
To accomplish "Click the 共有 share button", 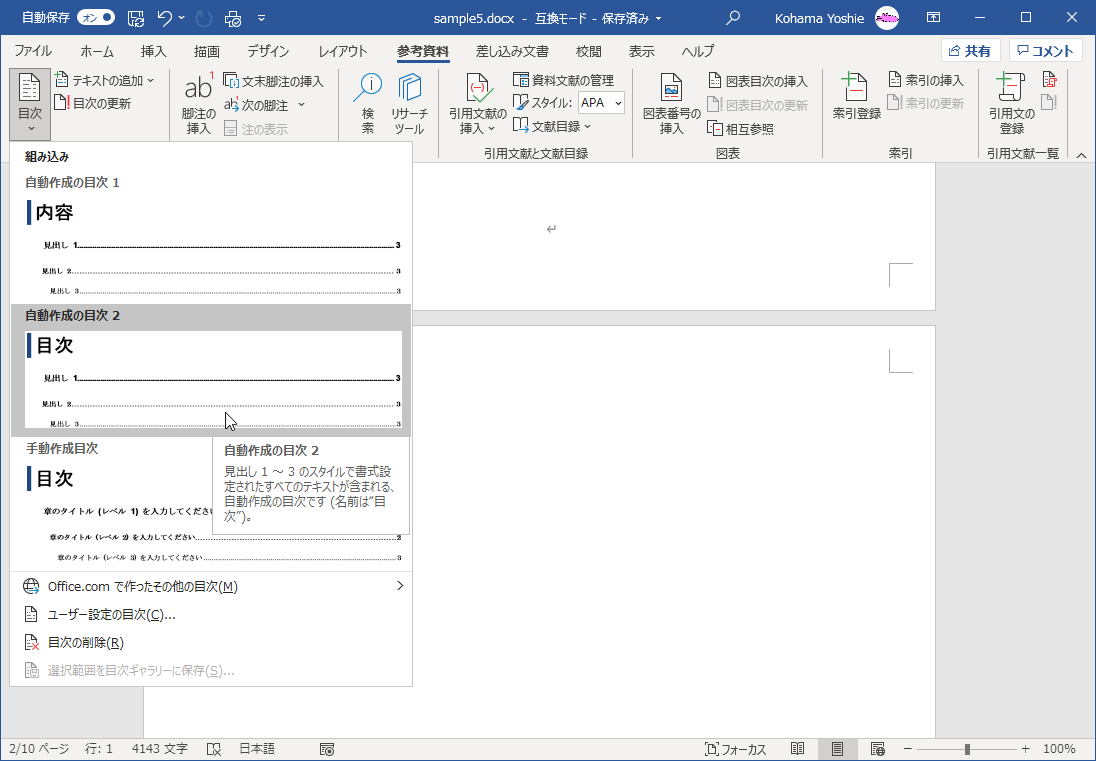I will pos(968,51).
